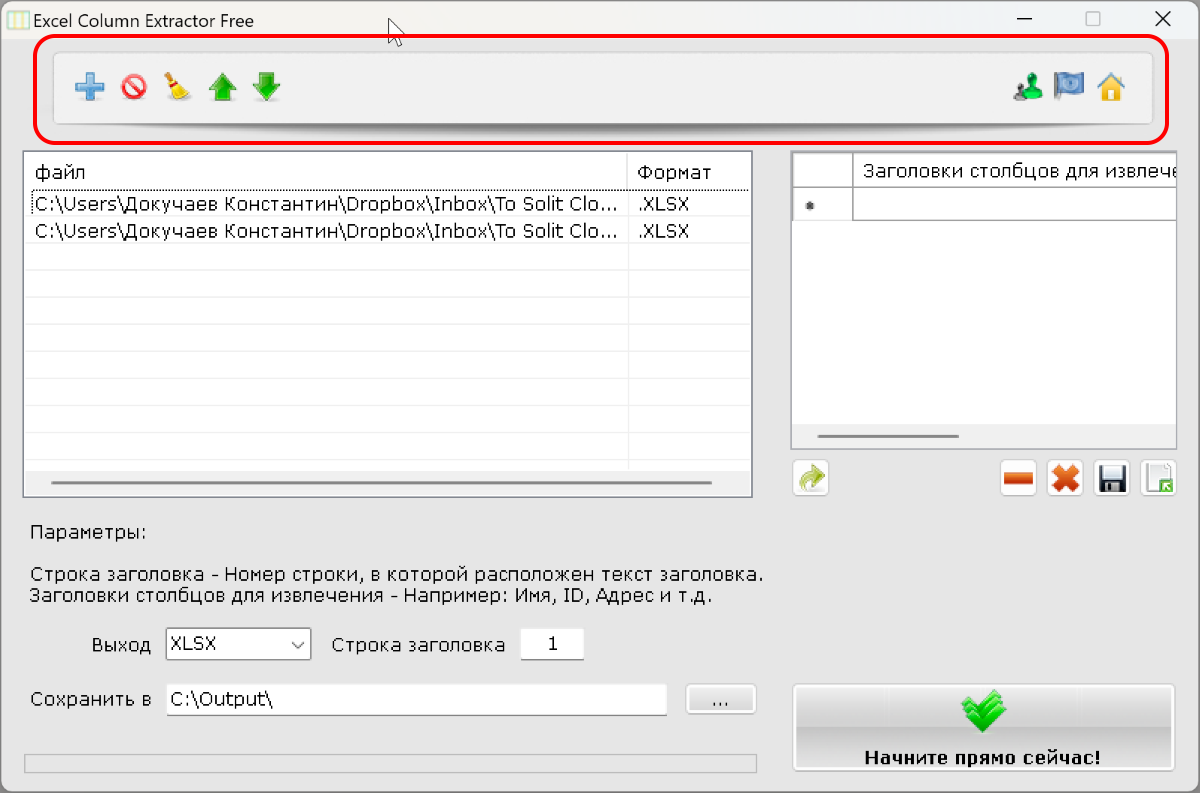Remove header row with red minus icon

(x=1018, y=479)
